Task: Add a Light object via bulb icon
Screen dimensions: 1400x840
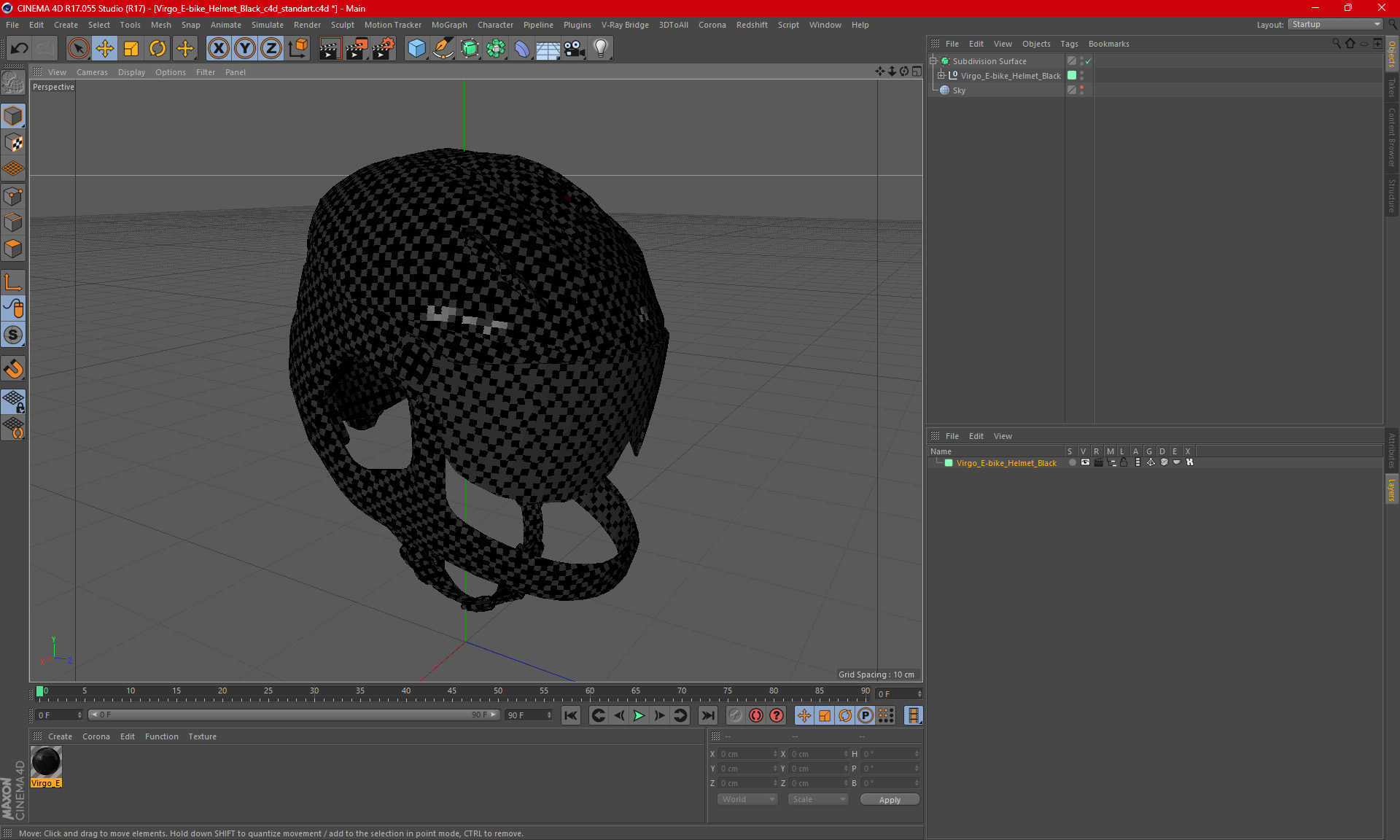Action: (600, 48)
